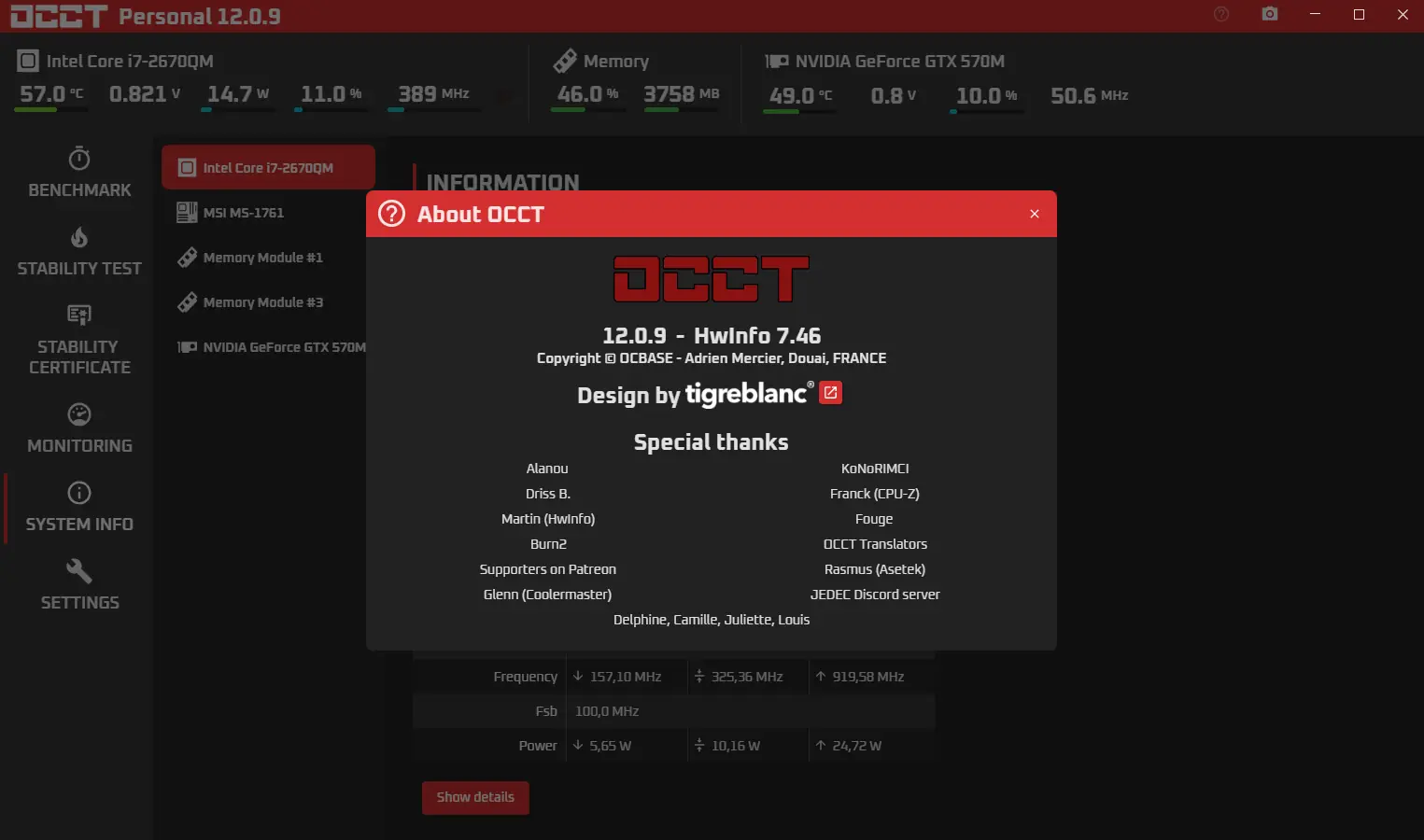Click the Show details button
The width and height of the screenshot is (1424, 840).
[475, 797]
